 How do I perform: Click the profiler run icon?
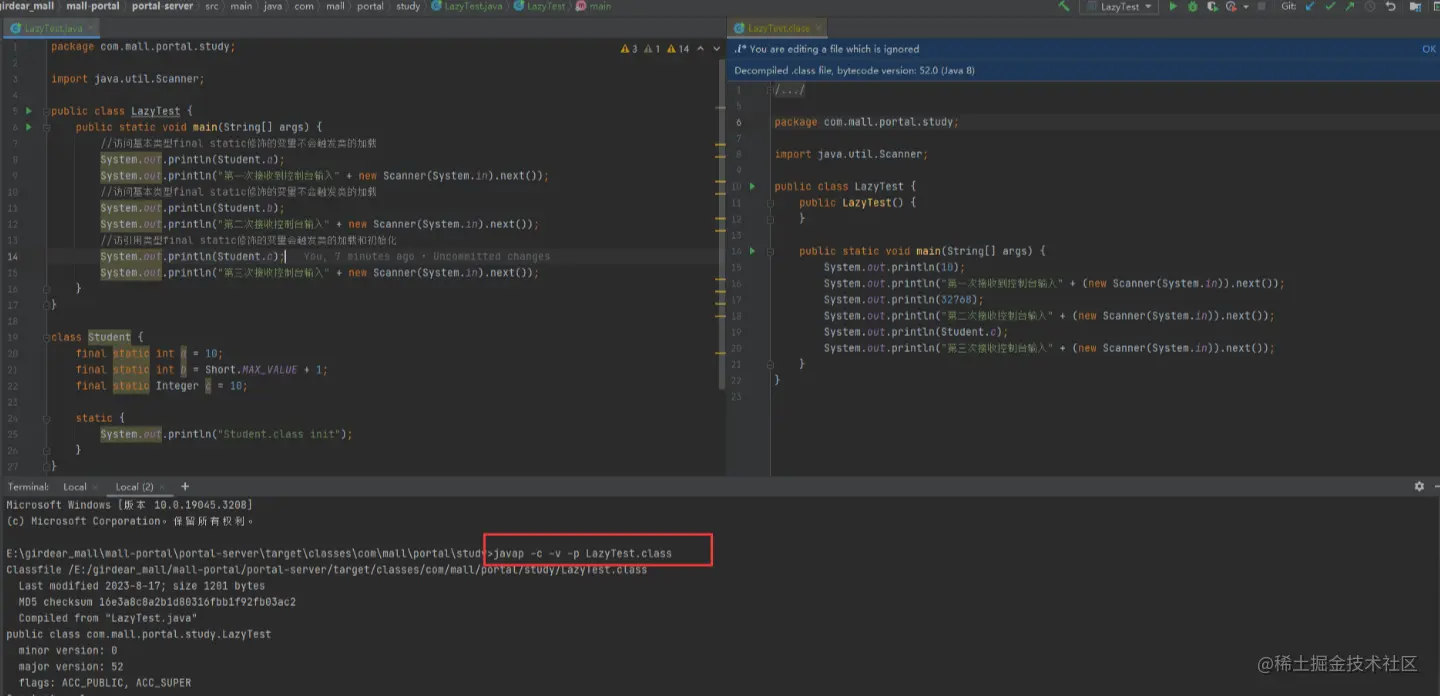click(1230, 6)
